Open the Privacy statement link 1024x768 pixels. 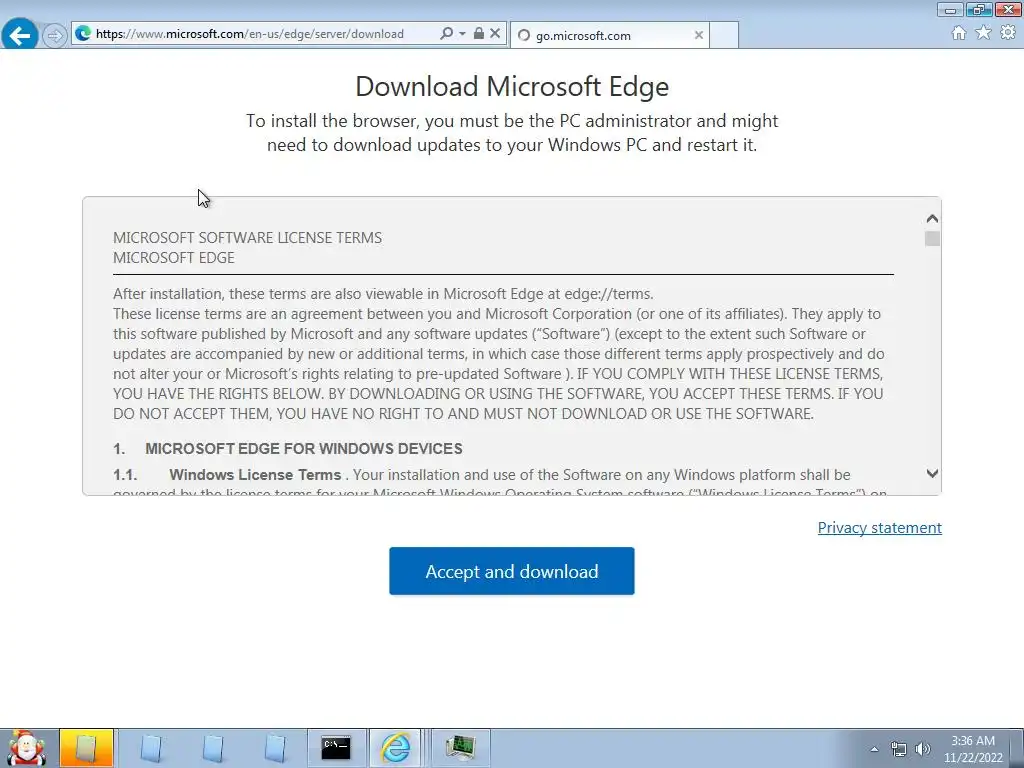pyautogui.click(x=880, y=528)
